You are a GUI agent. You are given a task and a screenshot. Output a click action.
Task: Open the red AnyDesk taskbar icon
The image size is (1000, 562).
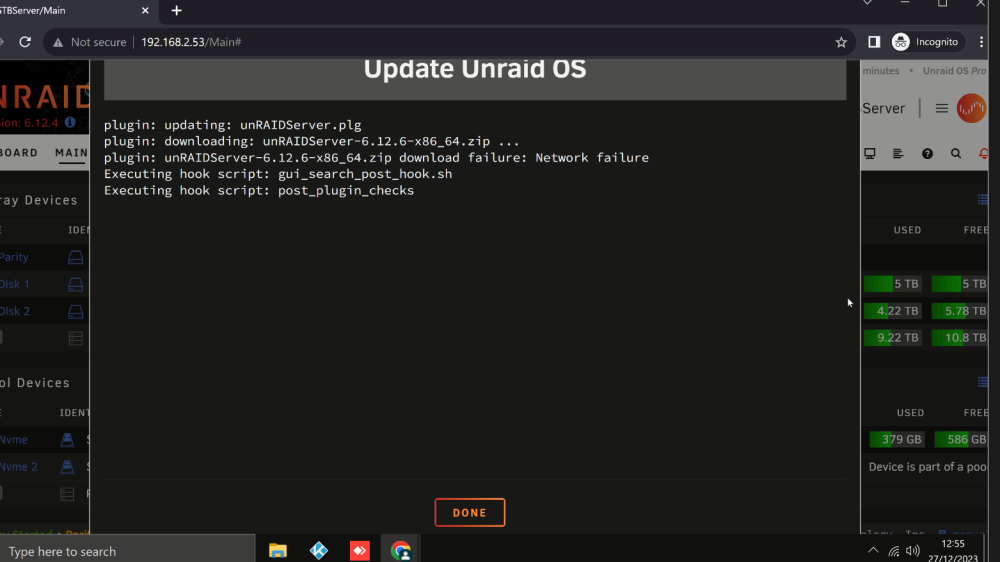360,551
